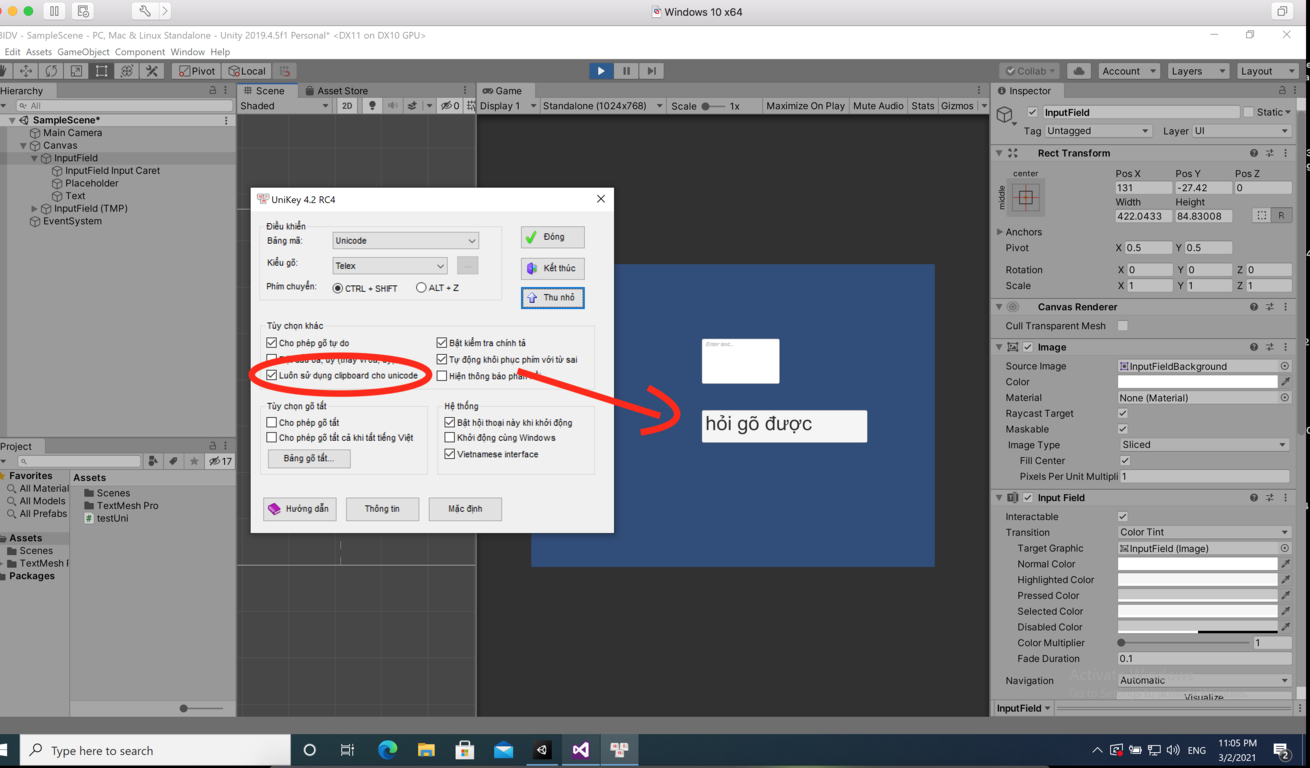
Task: Toggle 'Tự động khôi phục phím với từ sai'
Action: point(442,359)
